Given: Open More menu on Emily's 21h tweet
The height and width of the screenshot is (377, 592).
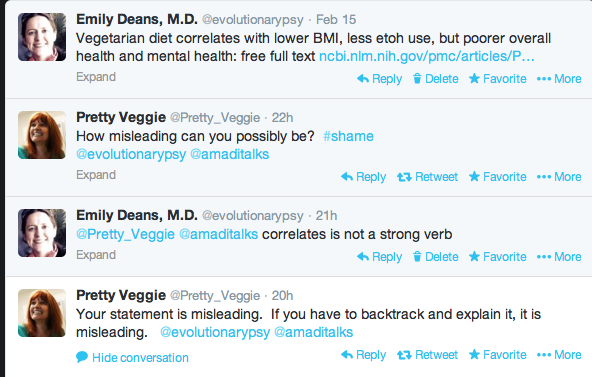Looking at the screenshot, I should (559, 257).
